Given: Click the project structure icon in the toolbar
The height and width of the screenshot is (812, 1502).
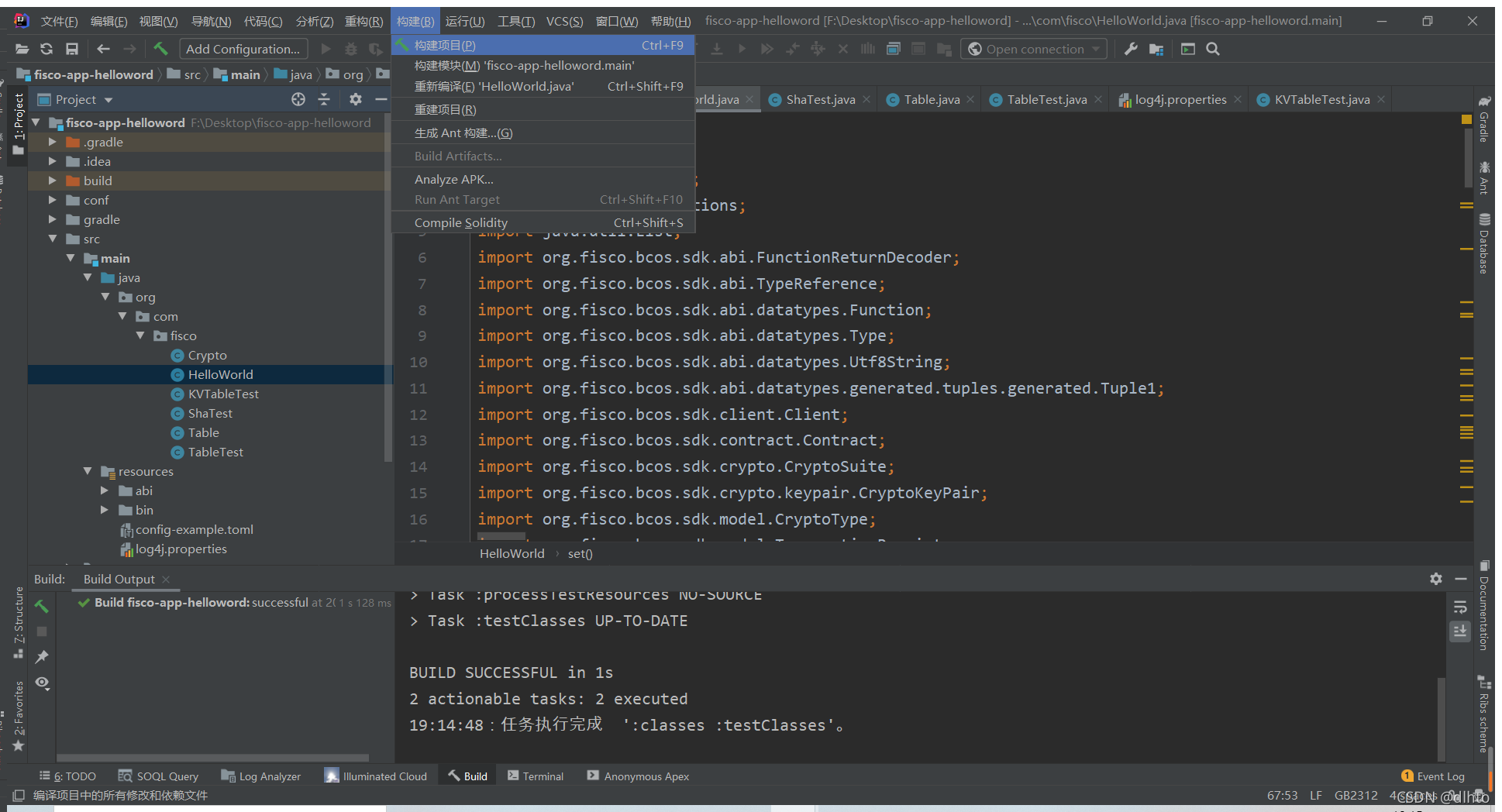Looking at the screenshot, I should tap(1156, 49).
